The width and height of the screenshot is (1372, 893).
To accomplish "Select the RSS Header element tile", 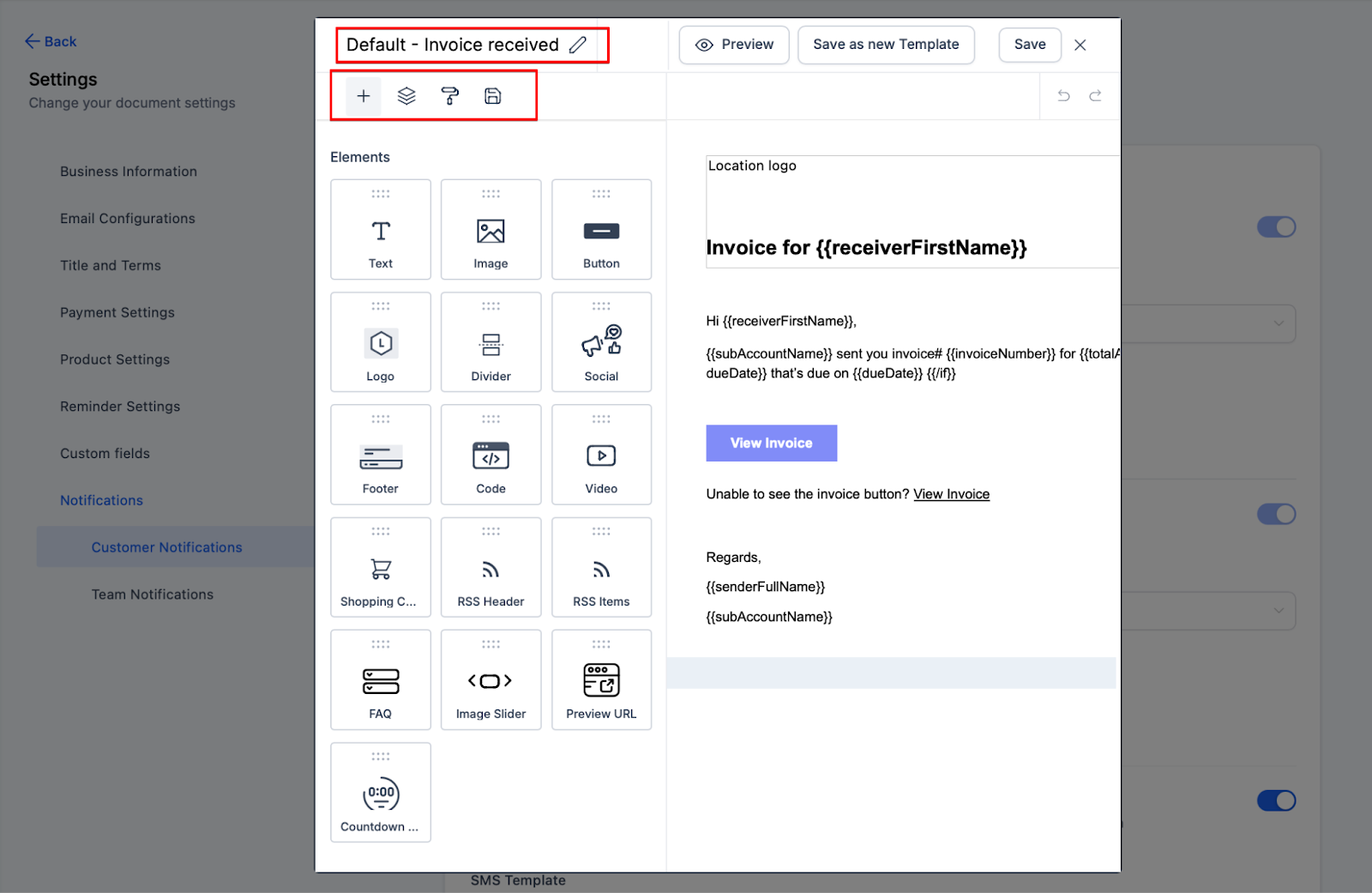I will [491, 567].
